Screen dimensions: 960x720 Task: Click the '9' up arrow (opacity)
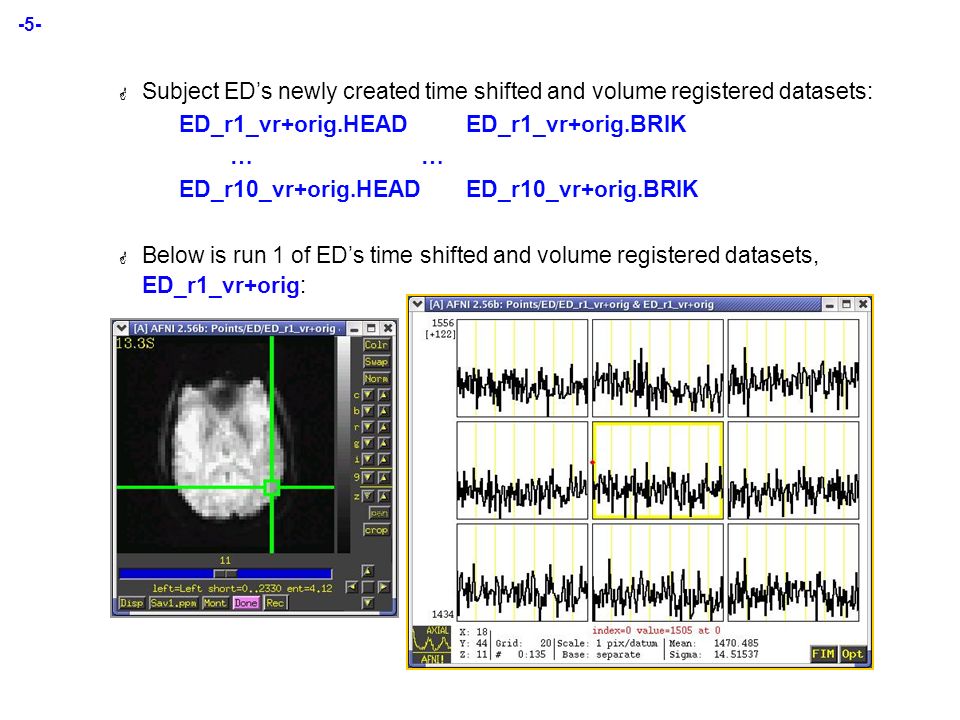(x=383, y=477)
